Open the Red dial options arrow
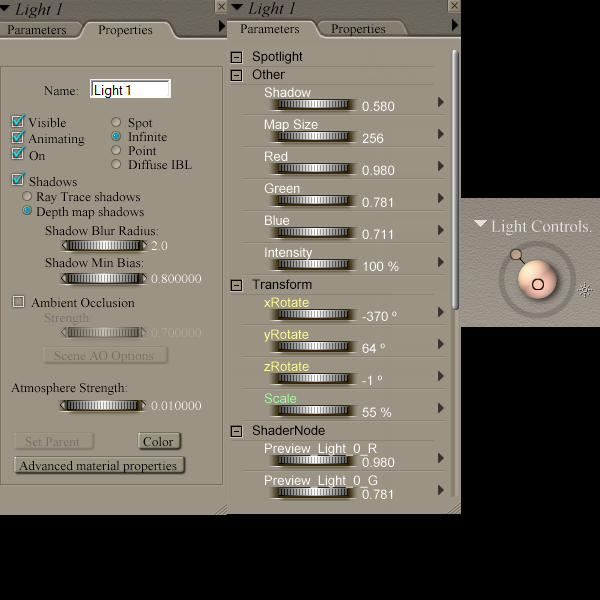 [x=441, y=166]
